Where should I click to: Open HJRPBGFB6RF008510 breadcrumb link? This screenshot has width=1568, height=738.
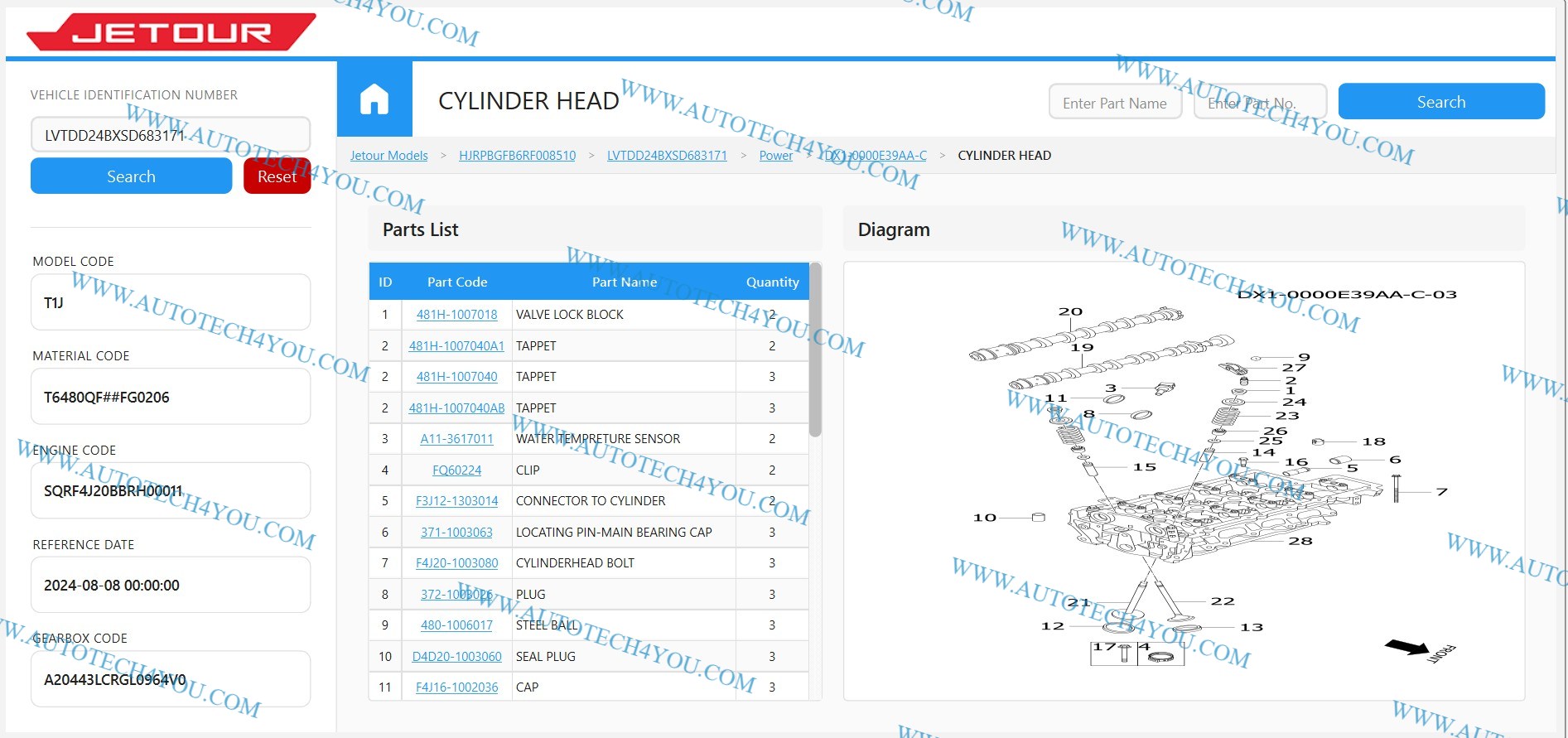(x=517, y=156)
